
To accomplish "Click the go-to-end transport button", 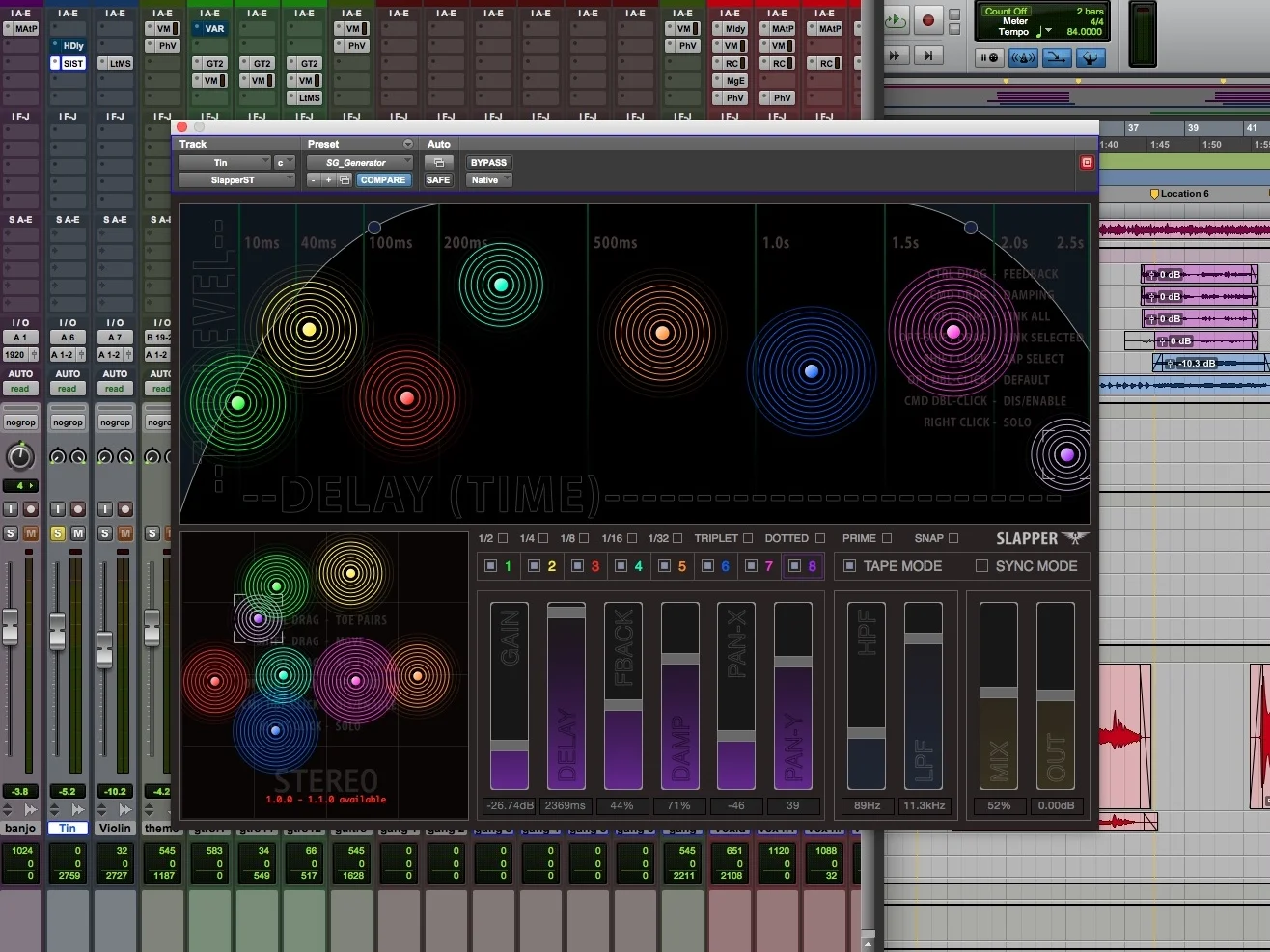I will click(928, 56).
